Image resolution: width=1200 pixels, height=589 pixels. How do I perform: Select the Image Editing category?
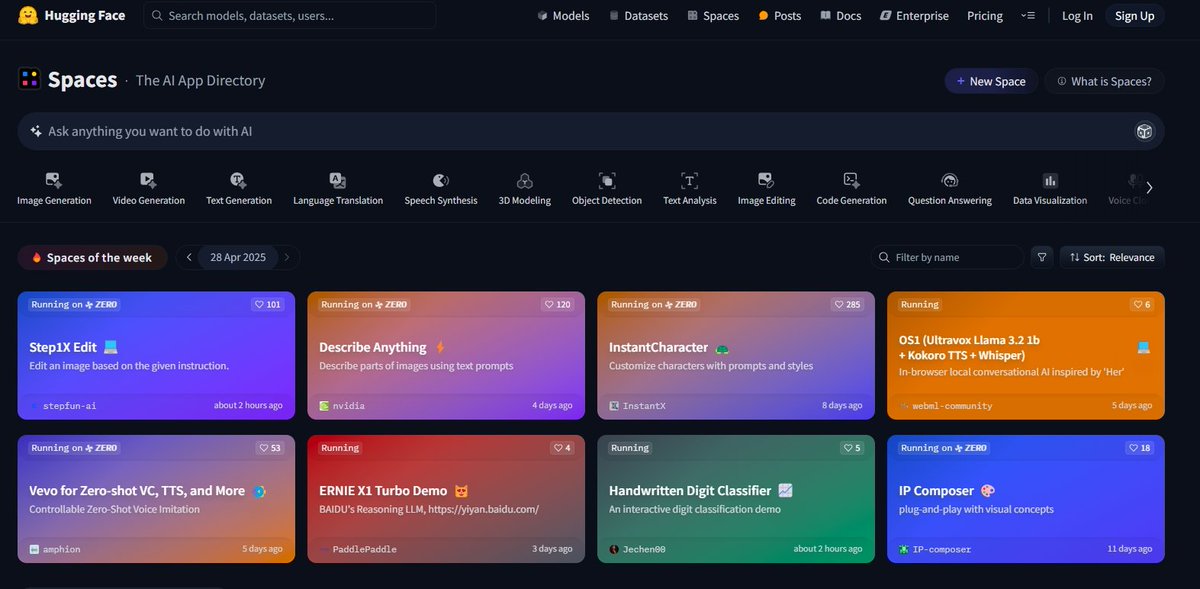point(766,188)
